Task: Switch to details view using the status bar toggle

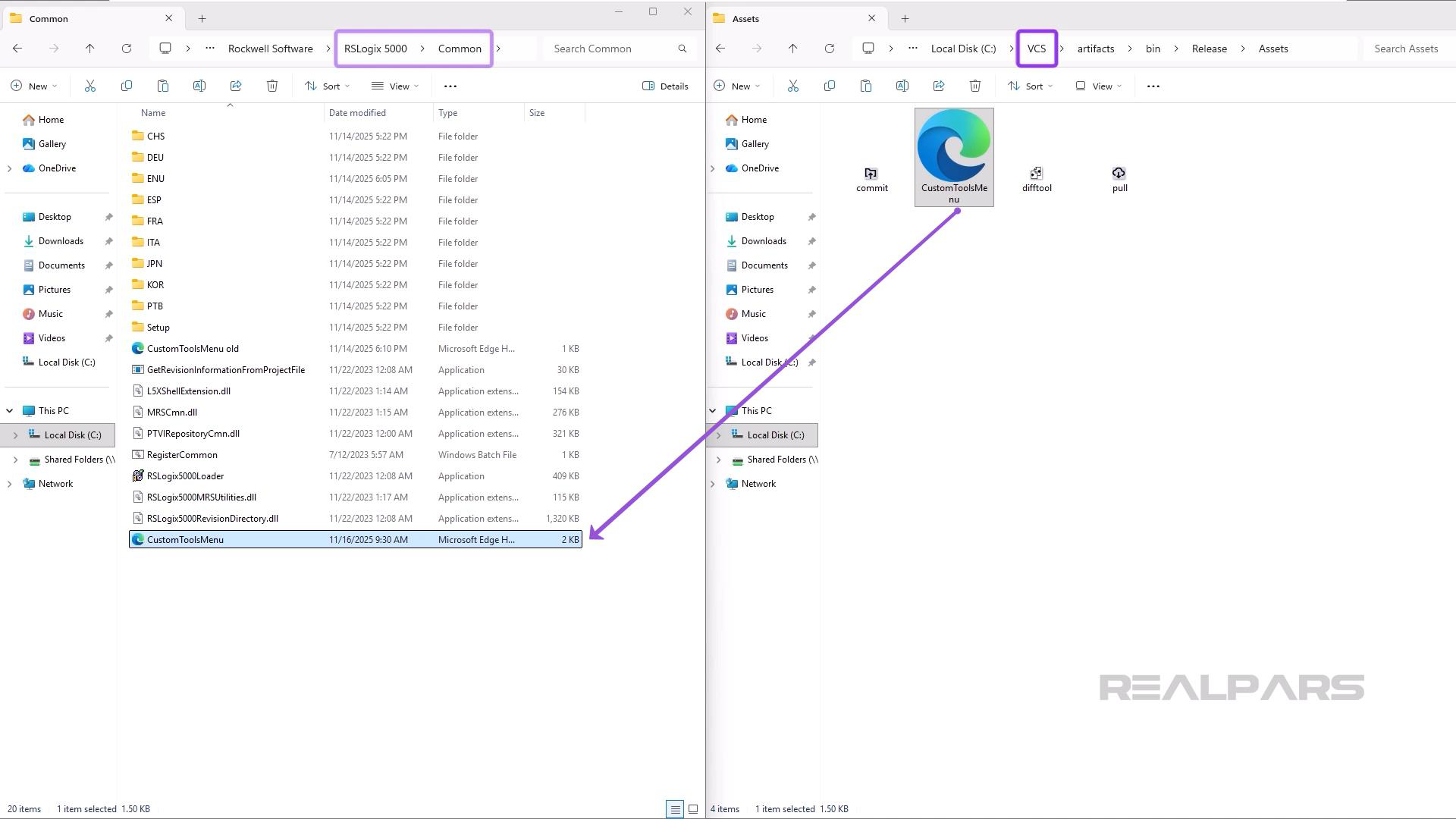Action: coord(674,808)
